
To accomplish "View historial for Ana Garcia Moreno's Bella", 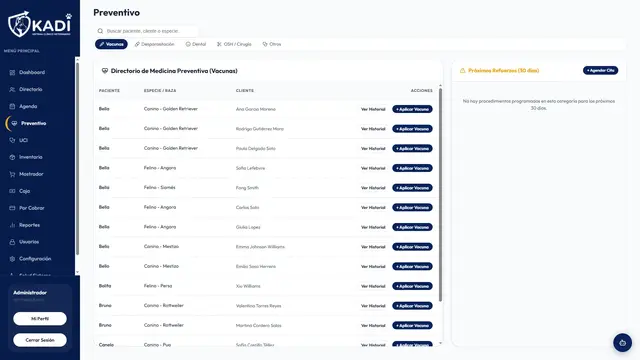I will click(373, 109).
